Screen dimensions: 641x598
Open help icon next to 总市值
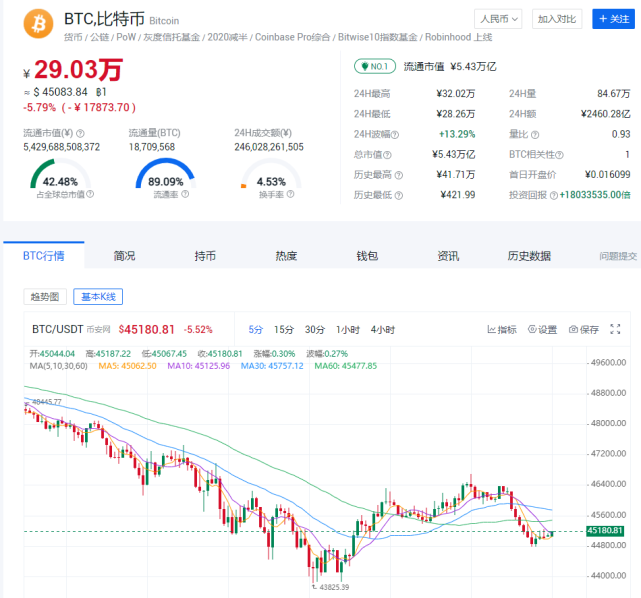coord(387,155)
